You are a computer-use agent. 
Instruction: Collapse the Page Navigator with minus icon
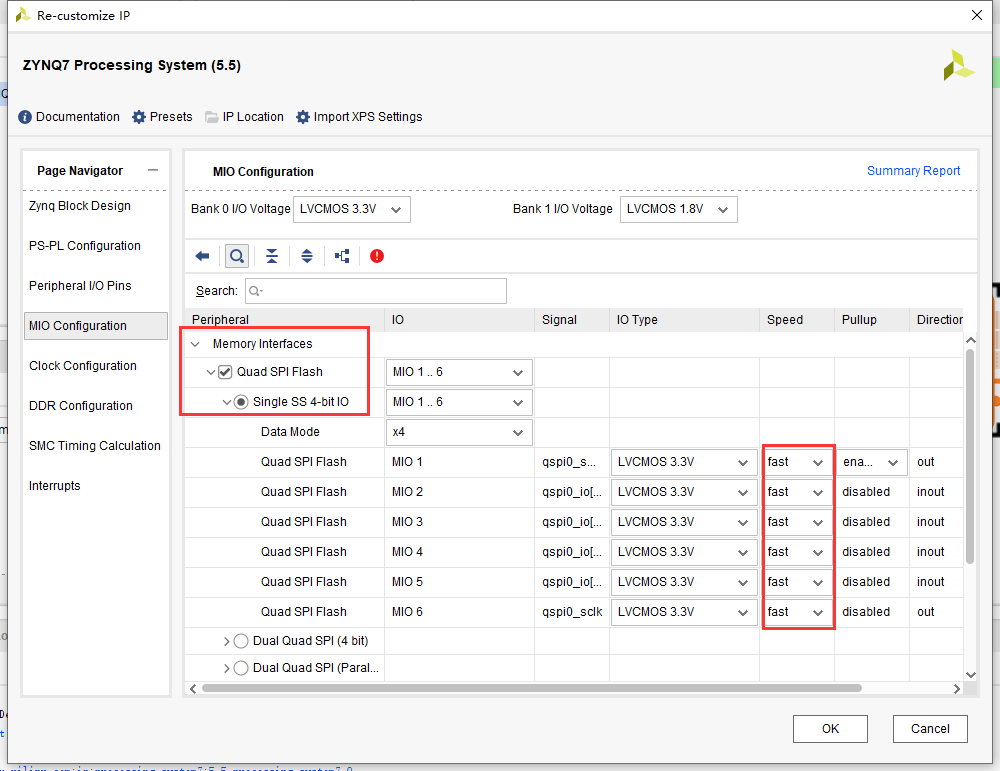point(152,170)
